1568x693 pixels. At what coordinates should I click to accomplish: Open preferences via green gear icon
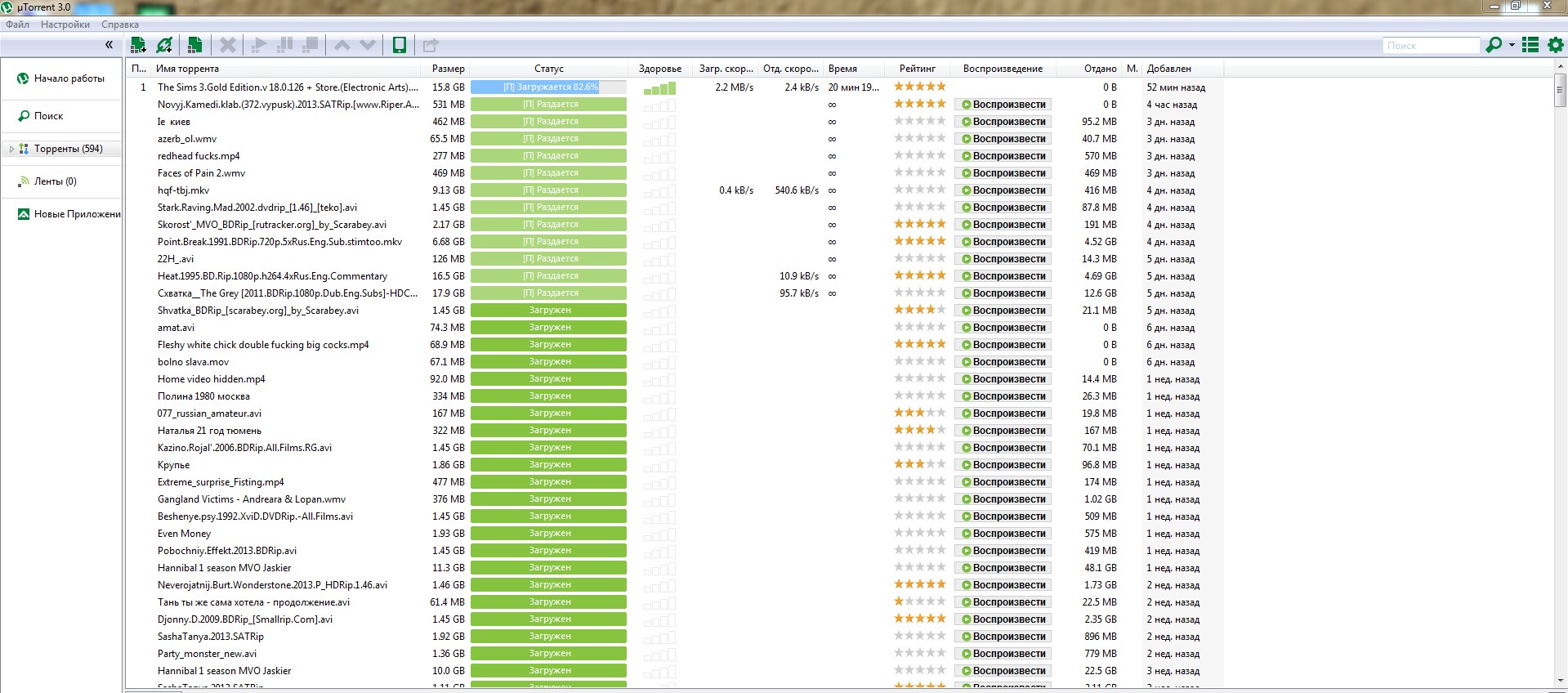(1556, 45)
